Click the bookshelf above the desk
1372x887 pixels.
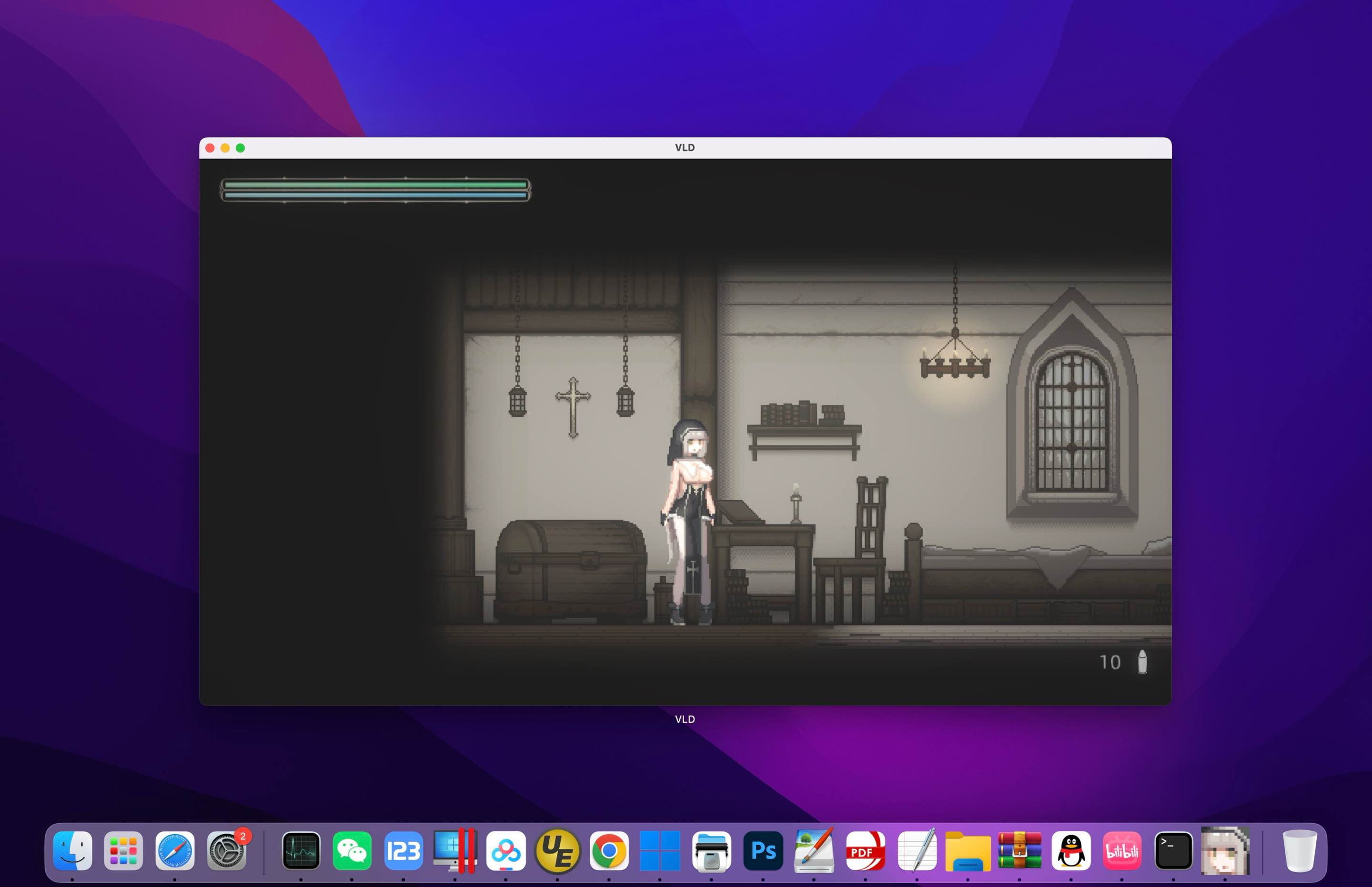804,430
